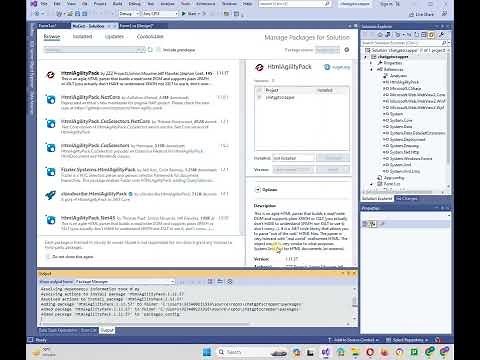Open the Debug configuration dropdown
Image resolution: width=480 pixels, height=360 pixels.
pos(129,14)
